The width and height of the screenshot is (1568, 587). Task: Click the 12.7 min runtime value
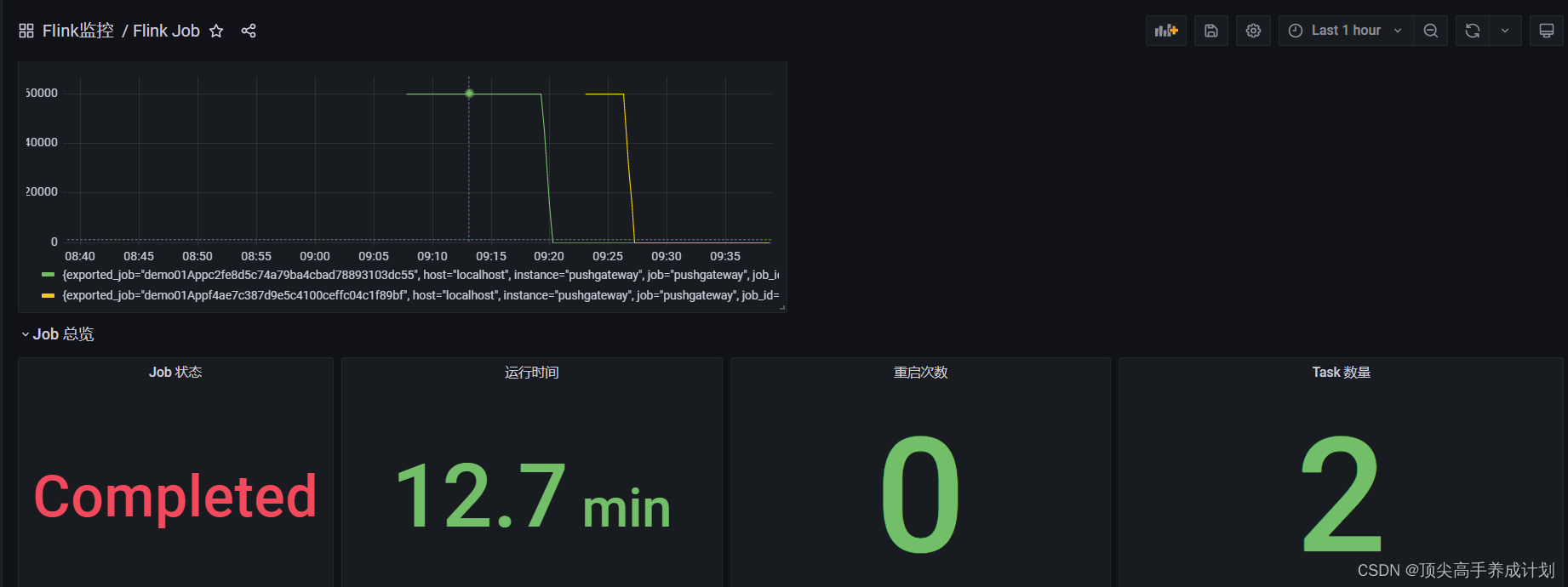coord(532,496)
